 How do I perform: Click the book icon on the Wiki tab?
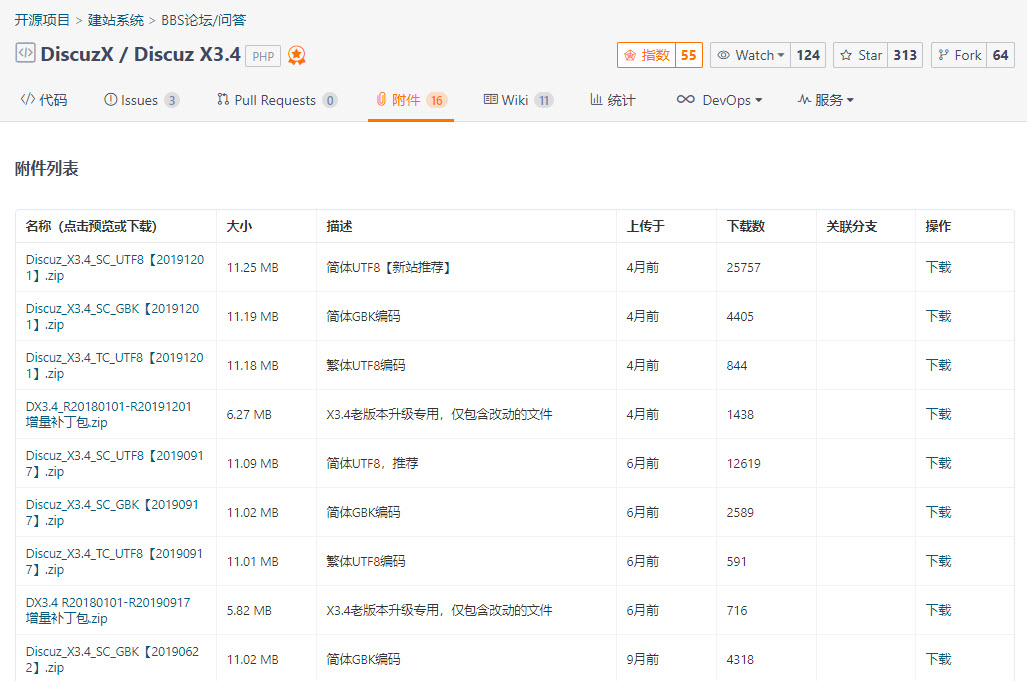tap(489, 99)
